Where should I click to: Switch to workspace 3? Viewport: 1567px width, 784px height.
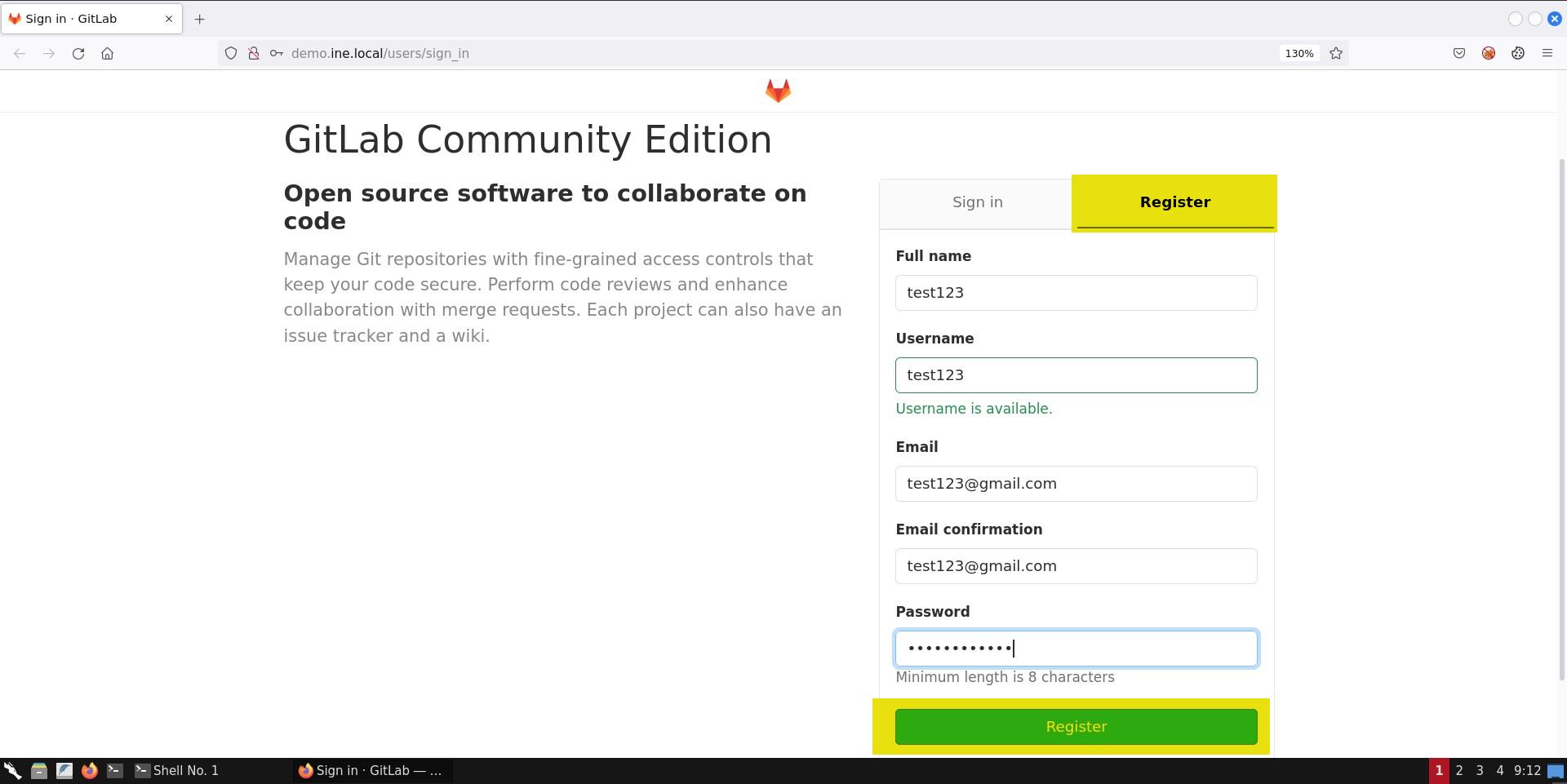[x=1480, y=770]
